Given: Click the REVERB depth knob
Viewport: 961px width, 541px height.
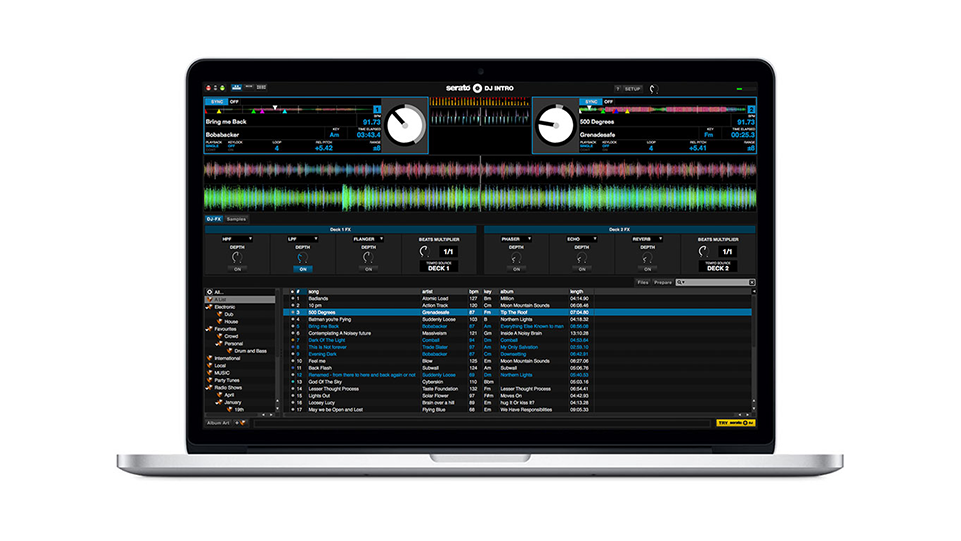Looking at the screenshot, I should 647,258.
